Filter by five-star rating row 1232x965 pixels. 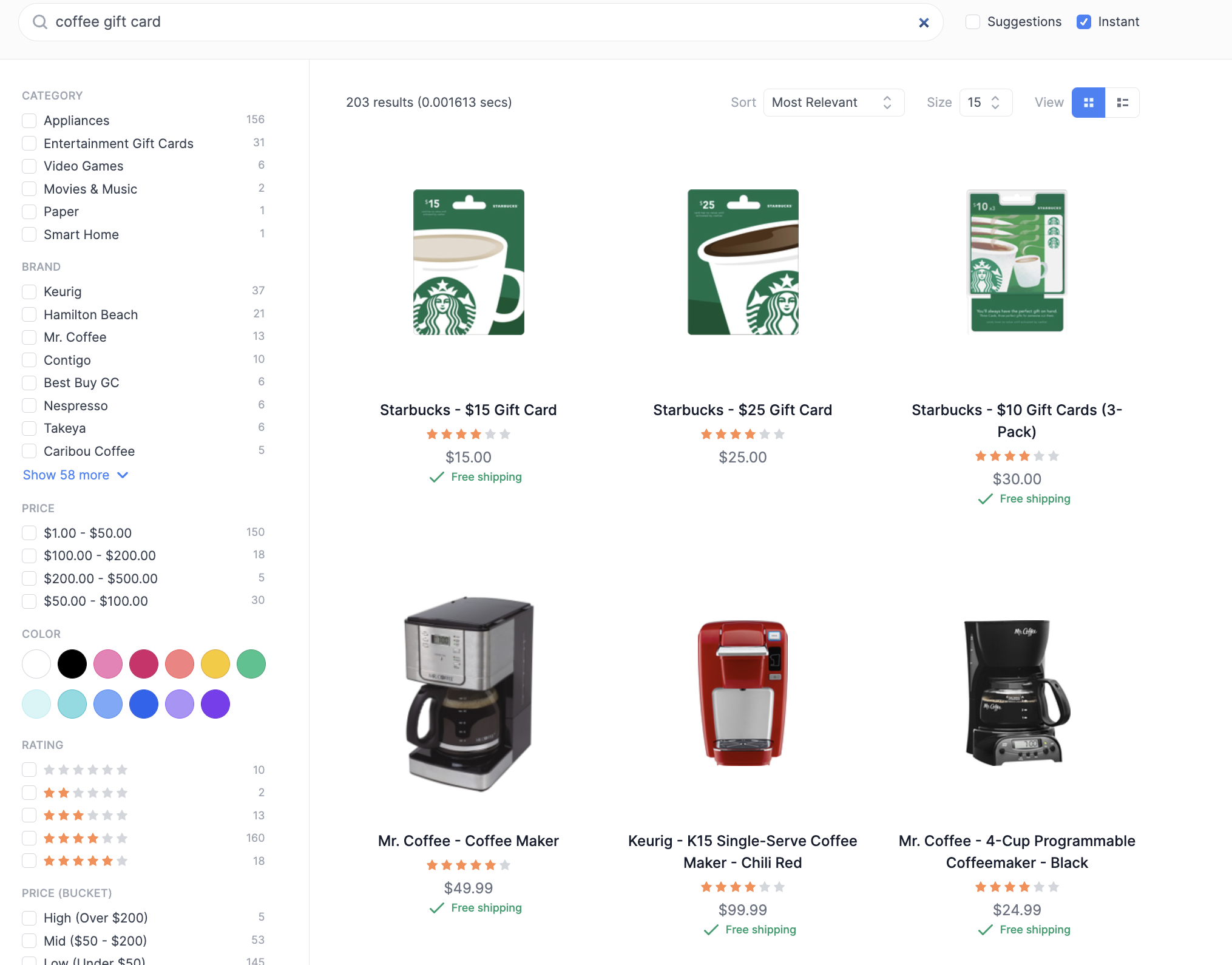tap(29, 861)
